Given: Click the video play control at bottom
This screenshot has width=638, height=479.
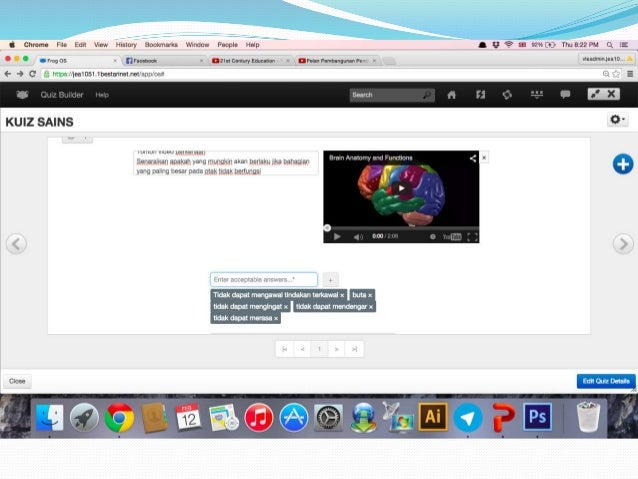Looking at the screenshot, I should pos(337,236).
